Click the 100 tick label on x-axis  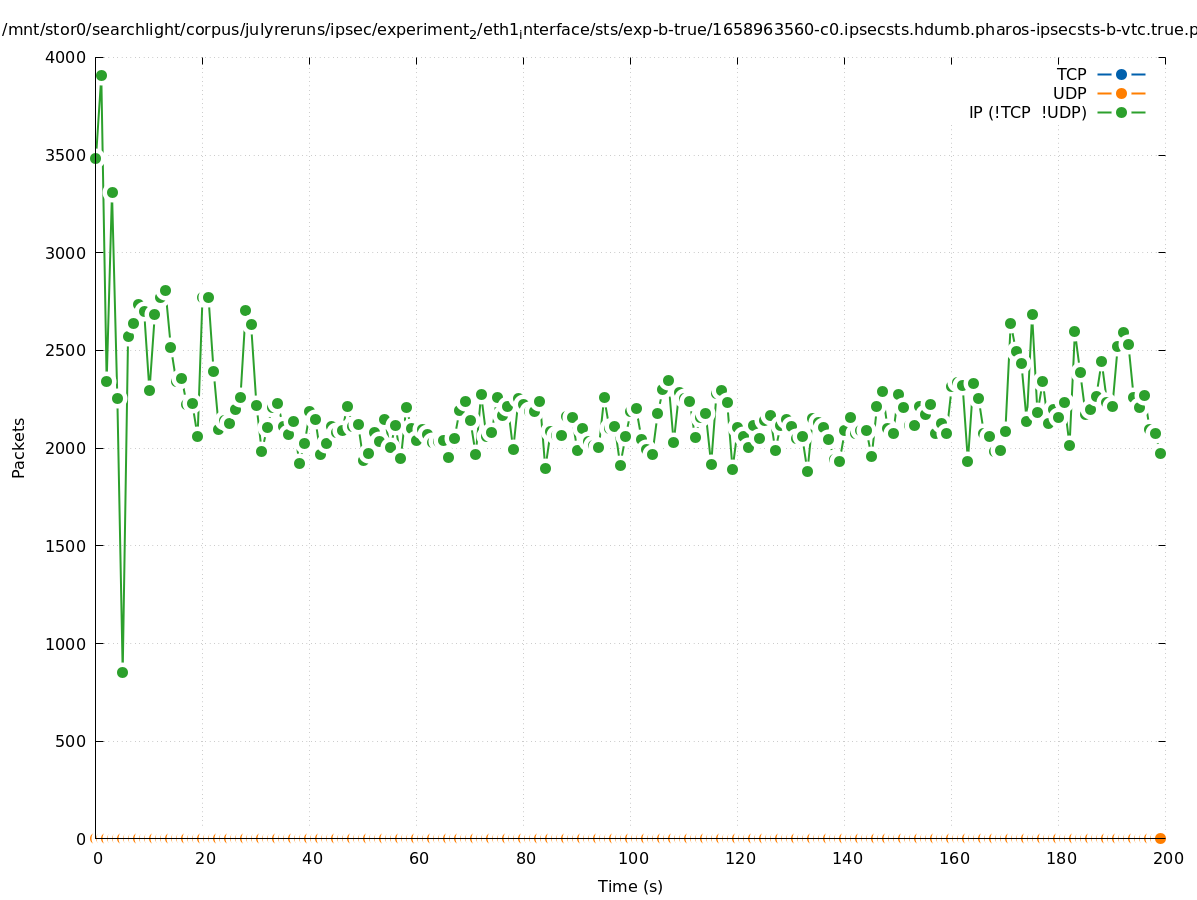tap(632, 858)
